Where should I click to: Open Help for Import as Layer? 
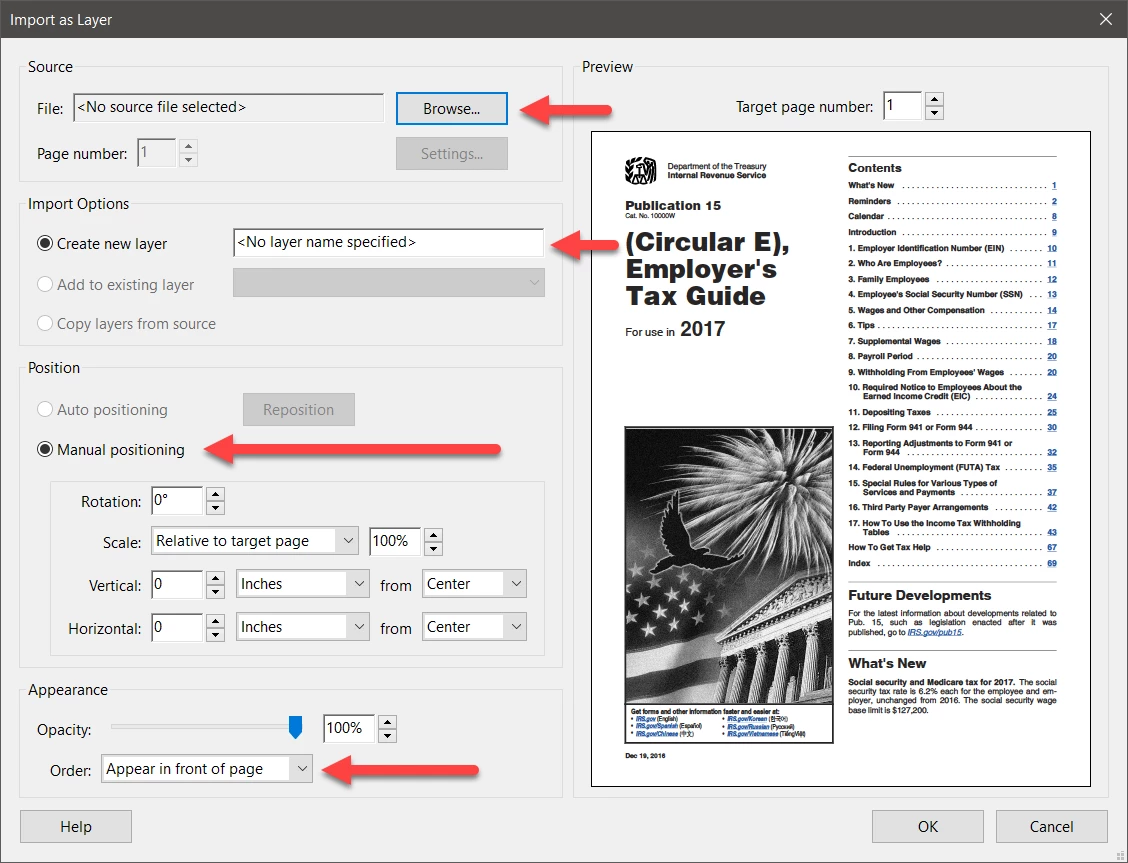(76, 826)
